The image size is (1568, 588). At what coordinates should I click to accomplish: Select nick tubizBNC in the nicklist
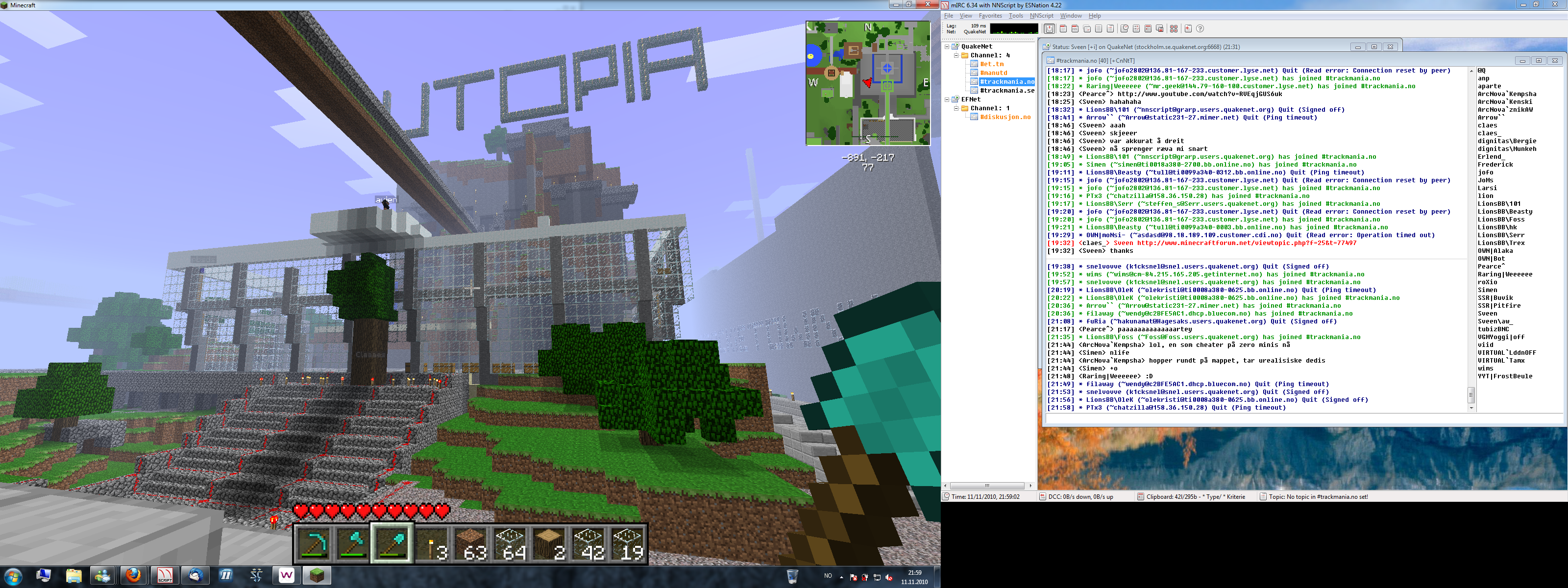tap(1493, 329)
